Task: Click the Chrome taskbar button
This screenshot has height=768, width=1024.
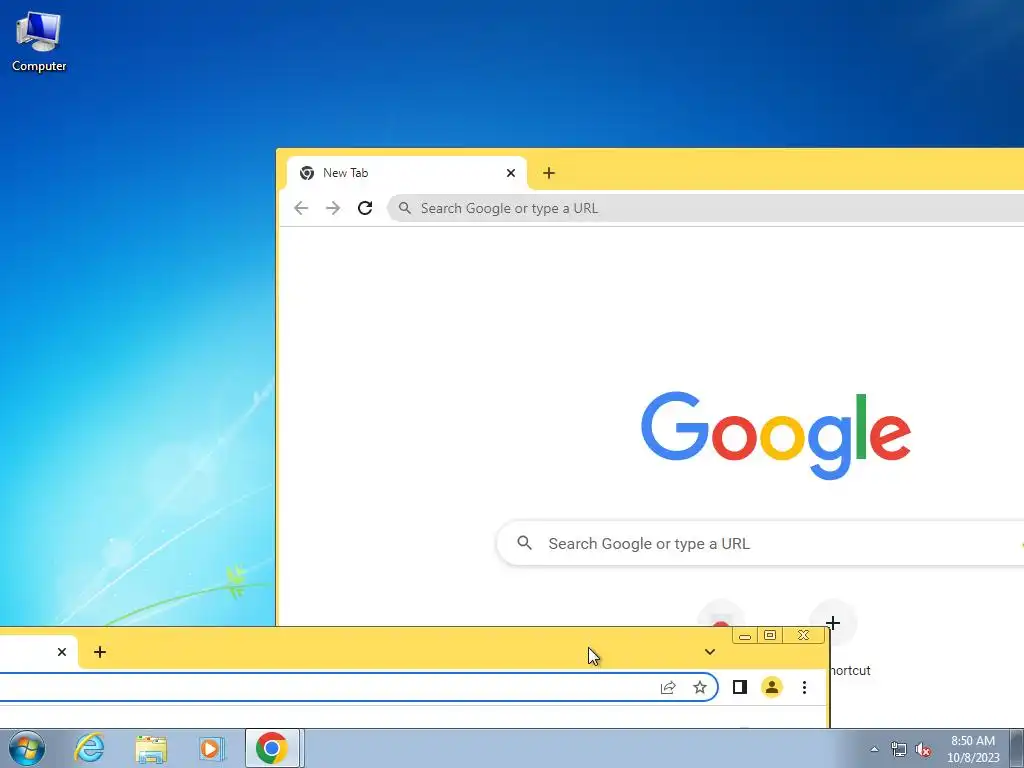Action: tap(272, 748)
